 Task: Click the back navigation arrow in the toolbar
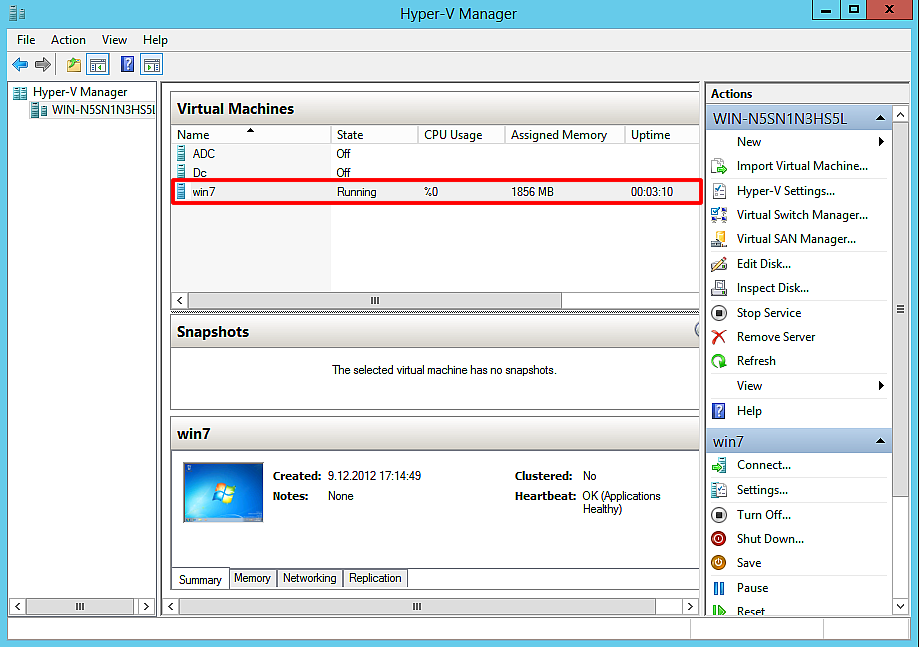[20, 64]
